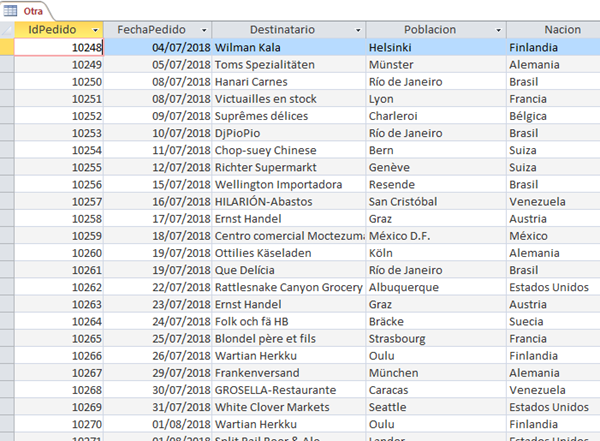Click the cell Münster
This screenshot has width=600, height=441.
pos(436,65)
